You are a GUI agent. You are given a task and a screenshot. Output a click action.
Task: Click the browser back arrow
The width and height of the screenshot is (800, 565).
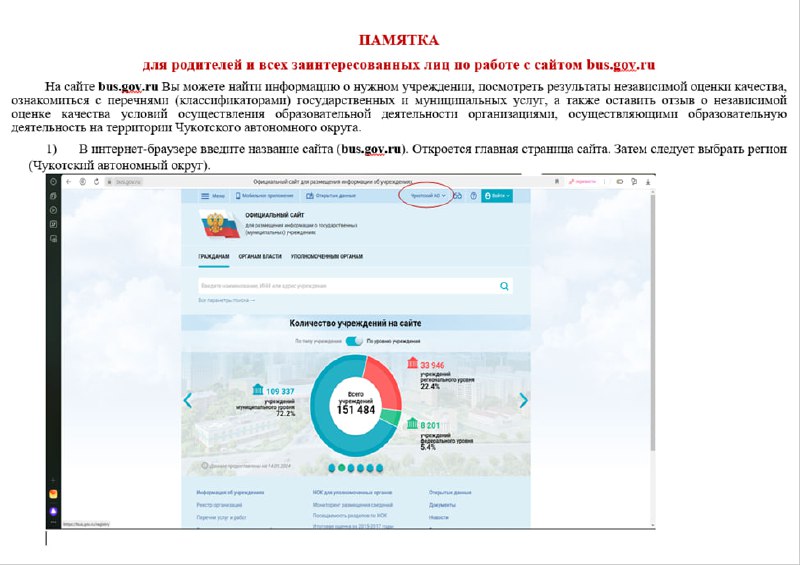point(68,182)
